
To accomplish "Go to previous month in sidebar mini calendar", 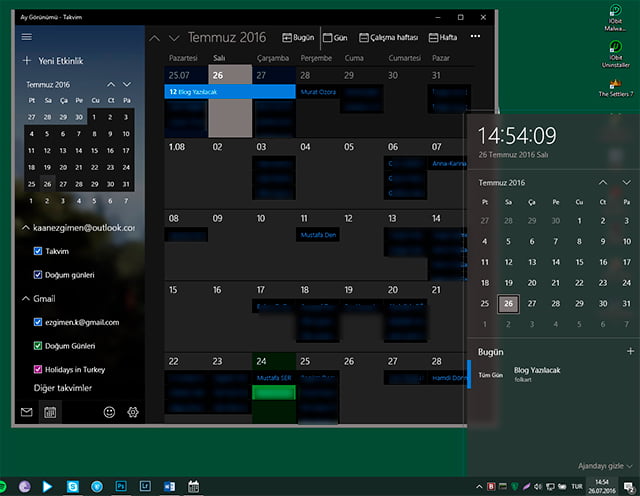I will pyautogui.click(x=111, y=85).
